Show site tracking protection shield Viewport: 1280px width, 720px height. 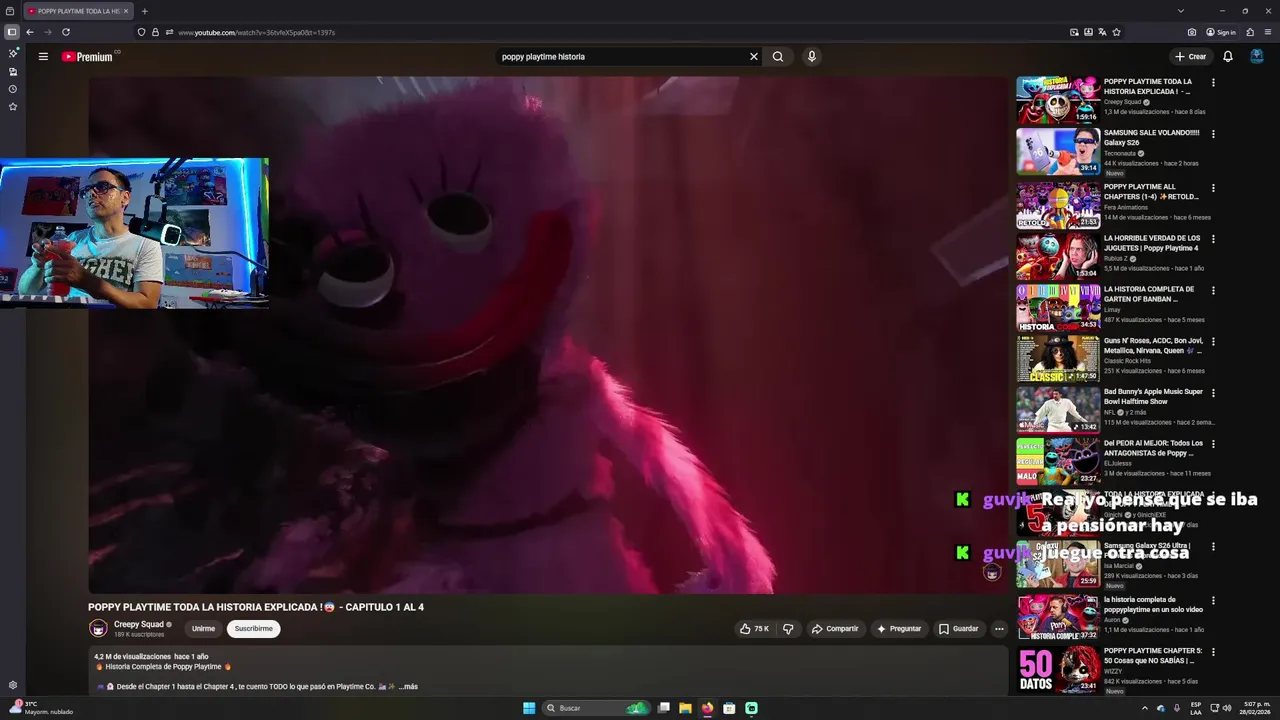(141, 32)
